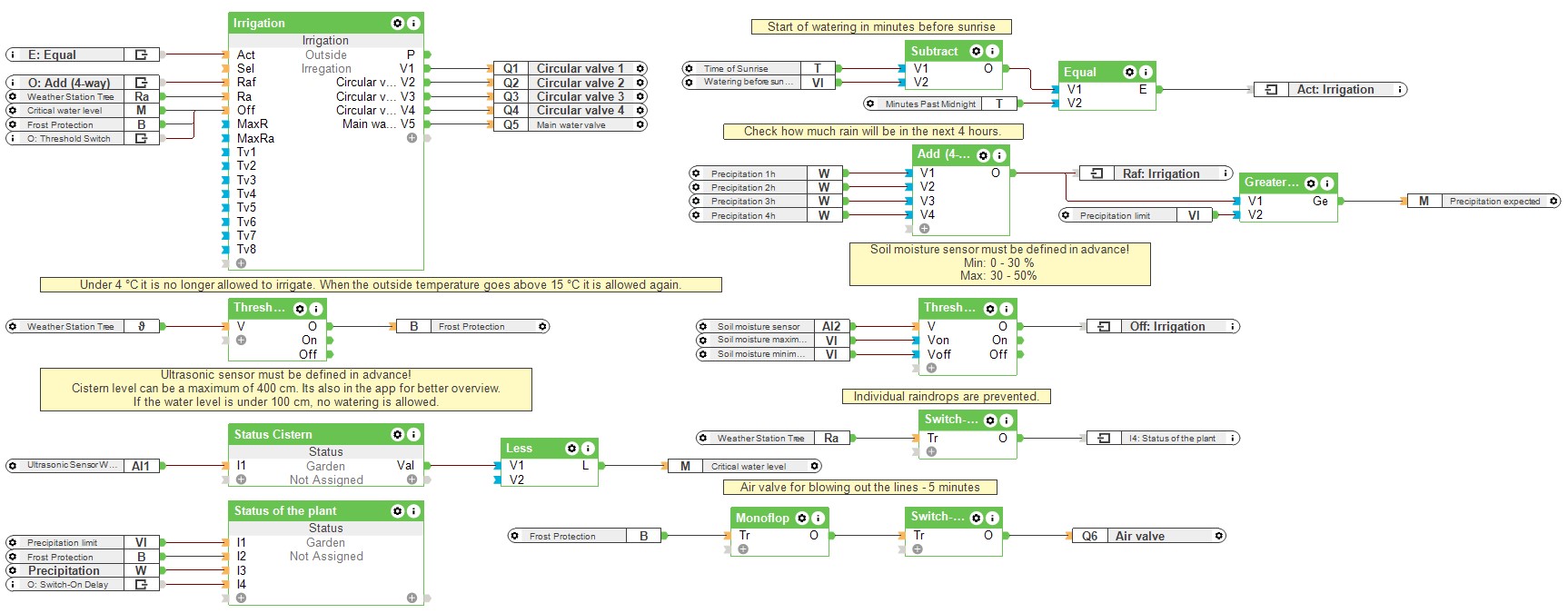Screen dimensions: 1568x613
Task: Click gear icon on Circular valve 1 output
Action: pos(640,68)
